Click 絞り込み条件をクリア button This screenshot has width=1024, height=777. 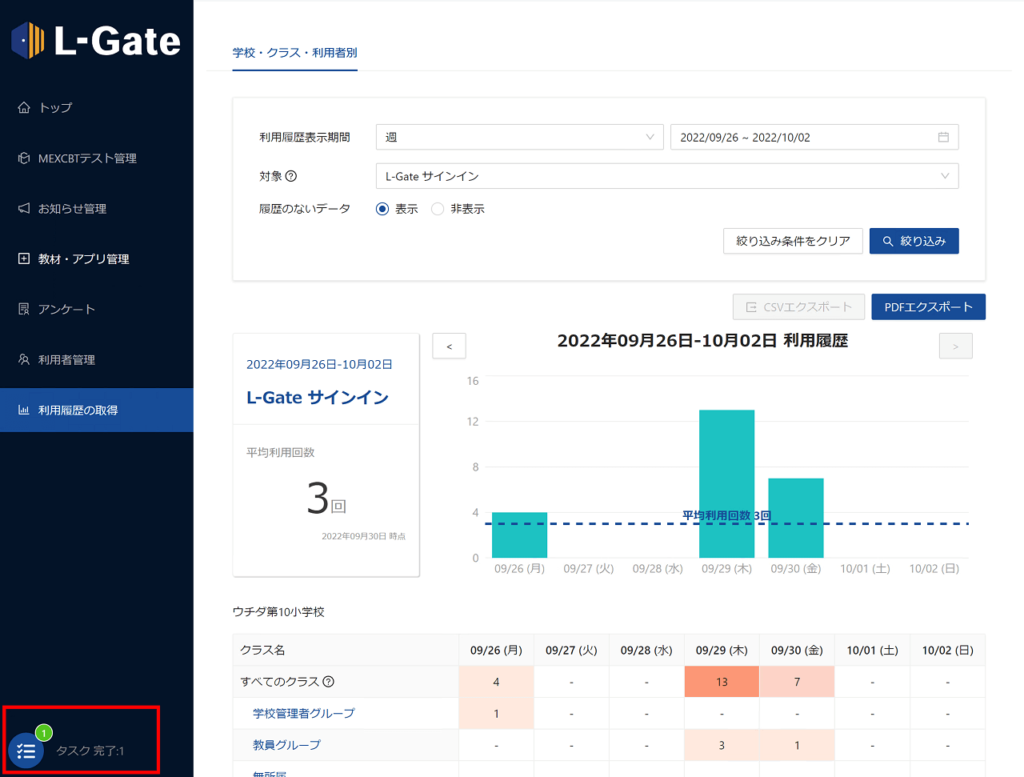click(793, 241)
